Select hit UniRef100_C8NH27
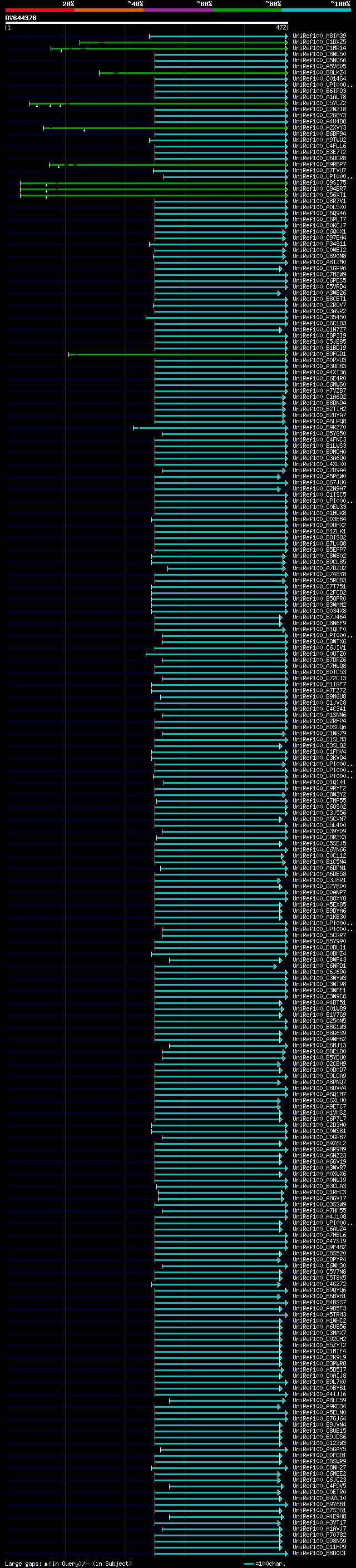Image resolution: width=356 pixels, height=1568 pixels. point(319,1467)
